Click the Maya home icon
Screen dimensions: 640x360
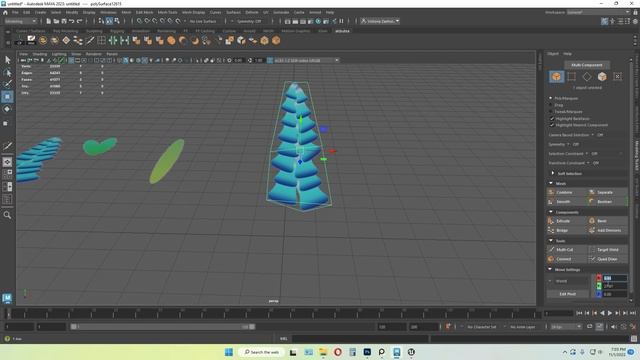click(5, 13)
